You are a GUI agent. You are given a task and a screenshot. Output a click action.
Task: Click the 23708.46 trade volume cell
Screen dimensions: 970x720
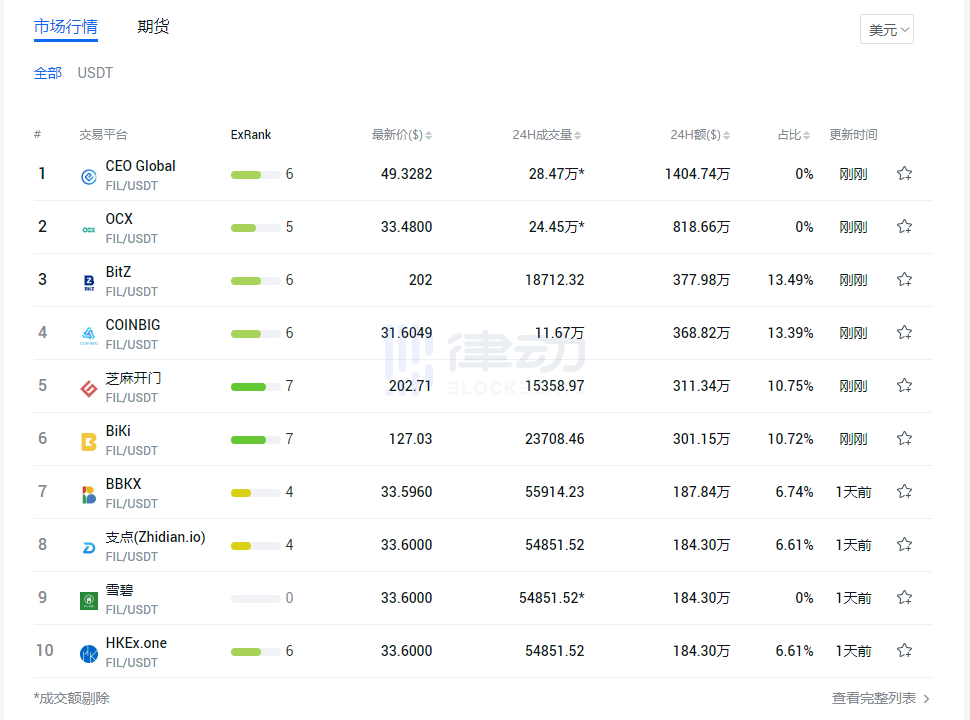[554, 439]
